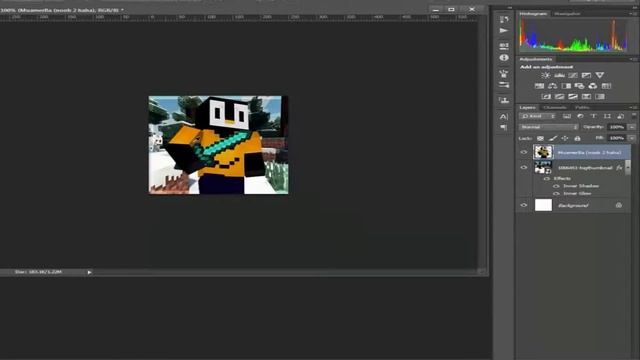Open the Adjustments panel menu
The height and width of the screenshot is (360, 640).
tap(633, 59)
